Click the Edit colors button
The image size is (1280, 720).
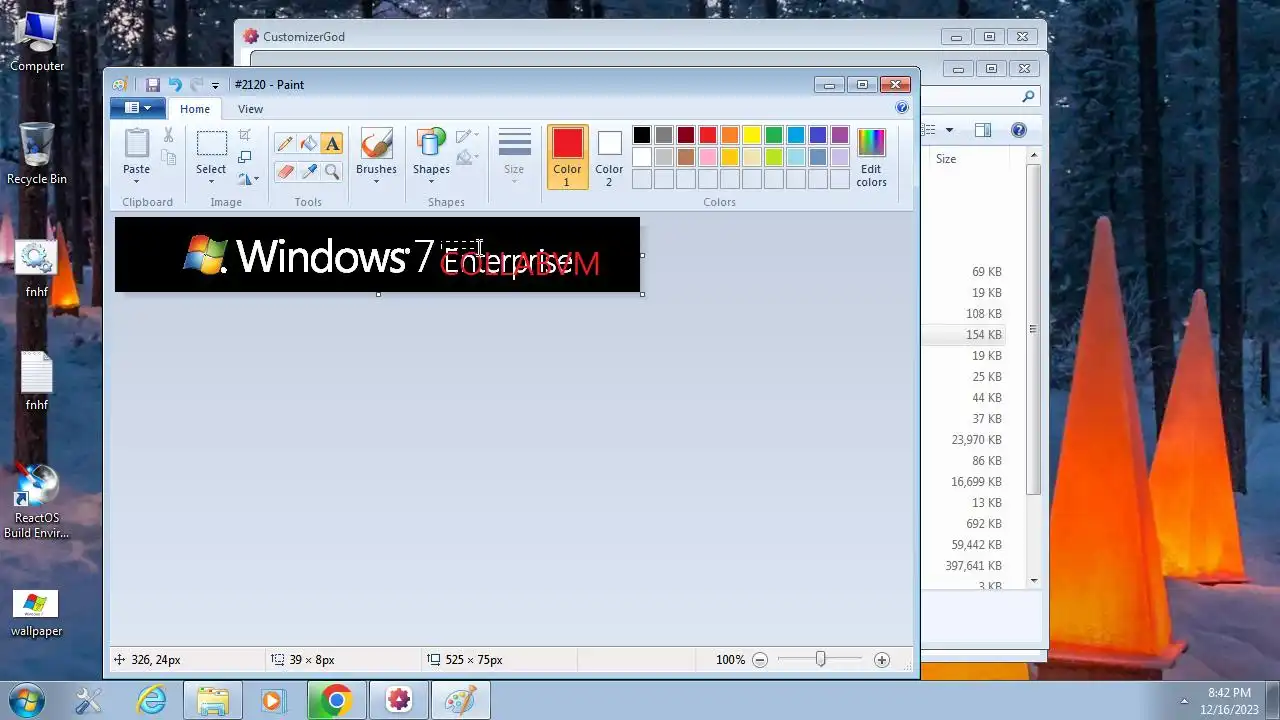871,157
